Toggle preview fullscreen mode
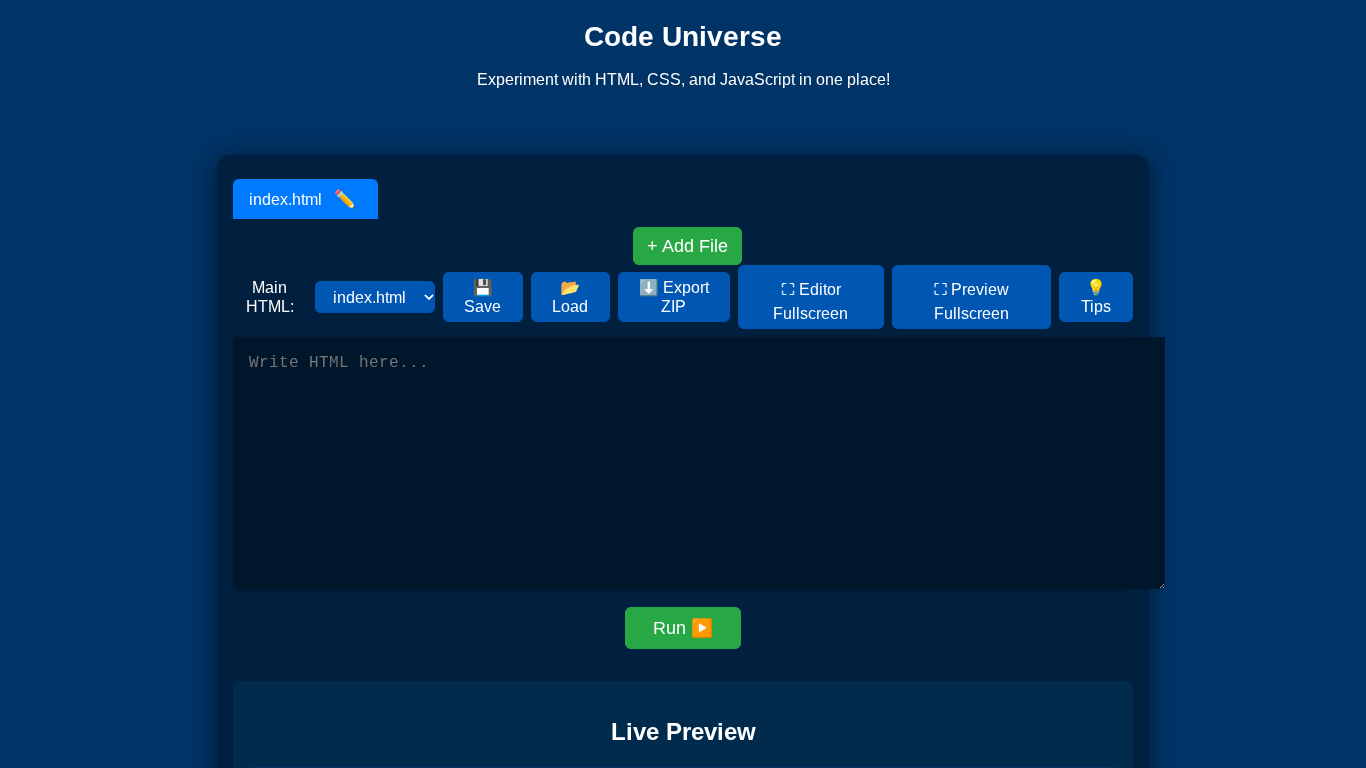The height and width of the screenshot is (768, 1366). [x=971, y=297]
